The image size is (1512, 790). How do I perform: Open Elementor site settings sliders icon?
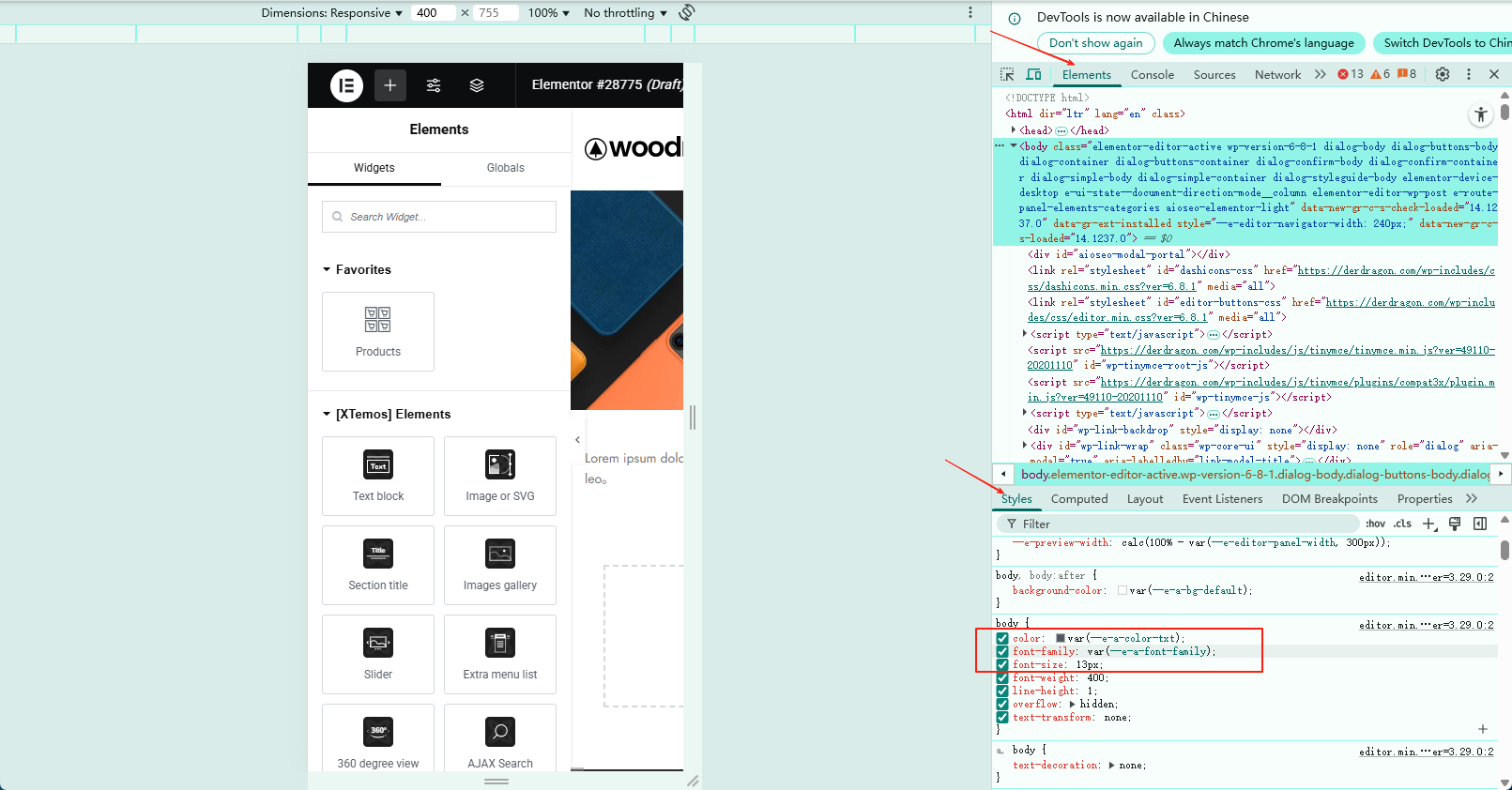click(434, 85)
